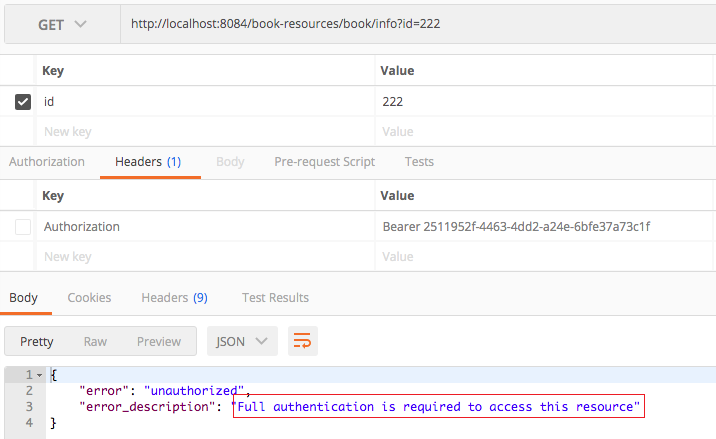
Task: Open the GET method dropdown
Action: (x=62, y=24)
